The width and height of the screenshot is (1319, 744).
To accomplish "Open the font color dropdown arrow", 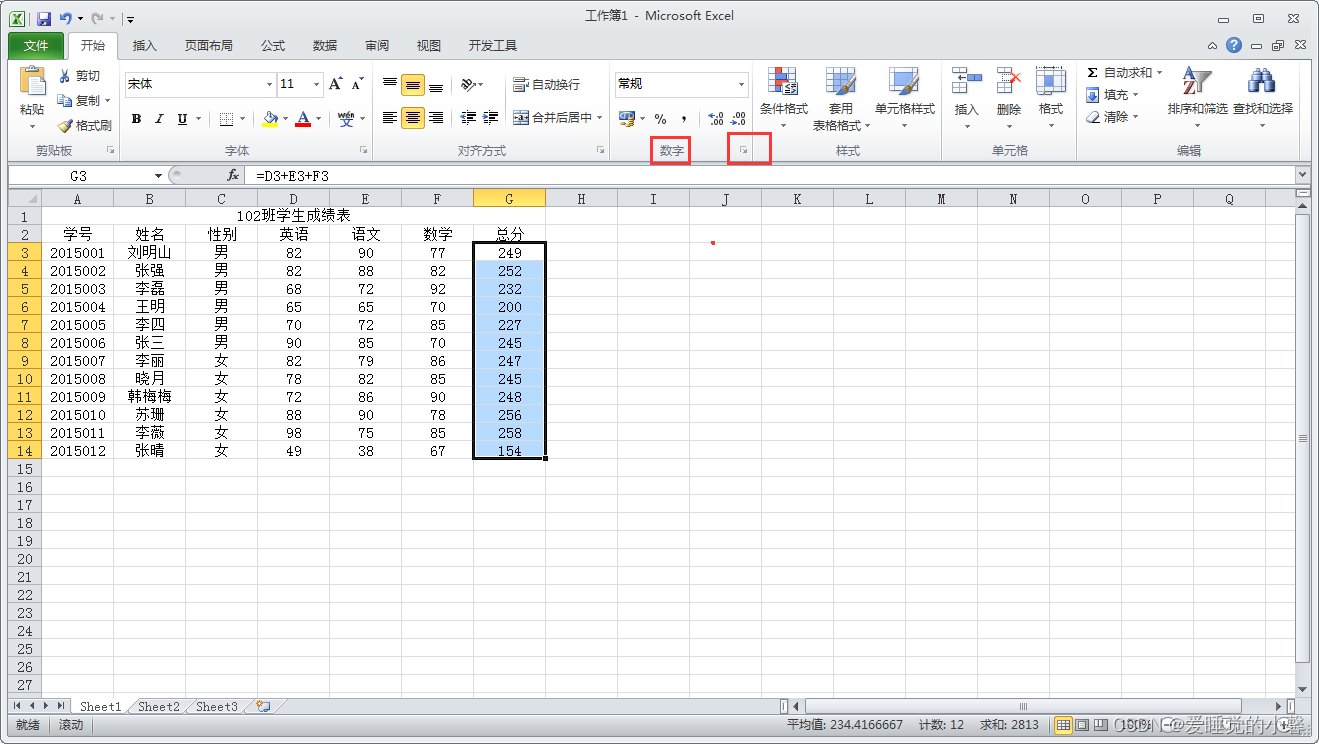I will coord(319,119).
